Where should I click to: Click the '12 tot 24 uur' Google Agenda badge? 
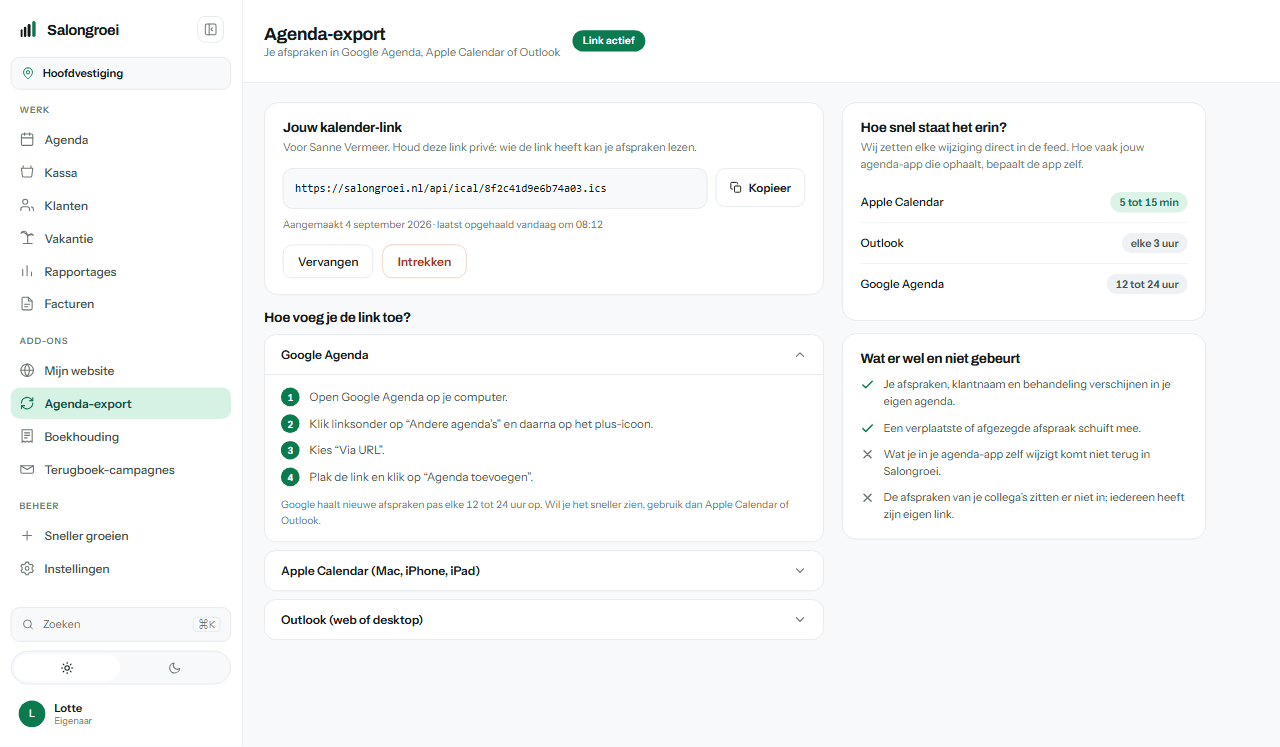point(1147,284)
